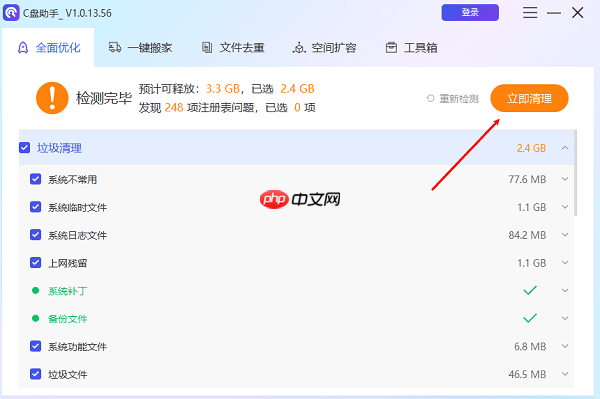Screen dimensions: 600x399
Task: Expand the 垃圾文件 row chevron
Action: coord(565,374)
